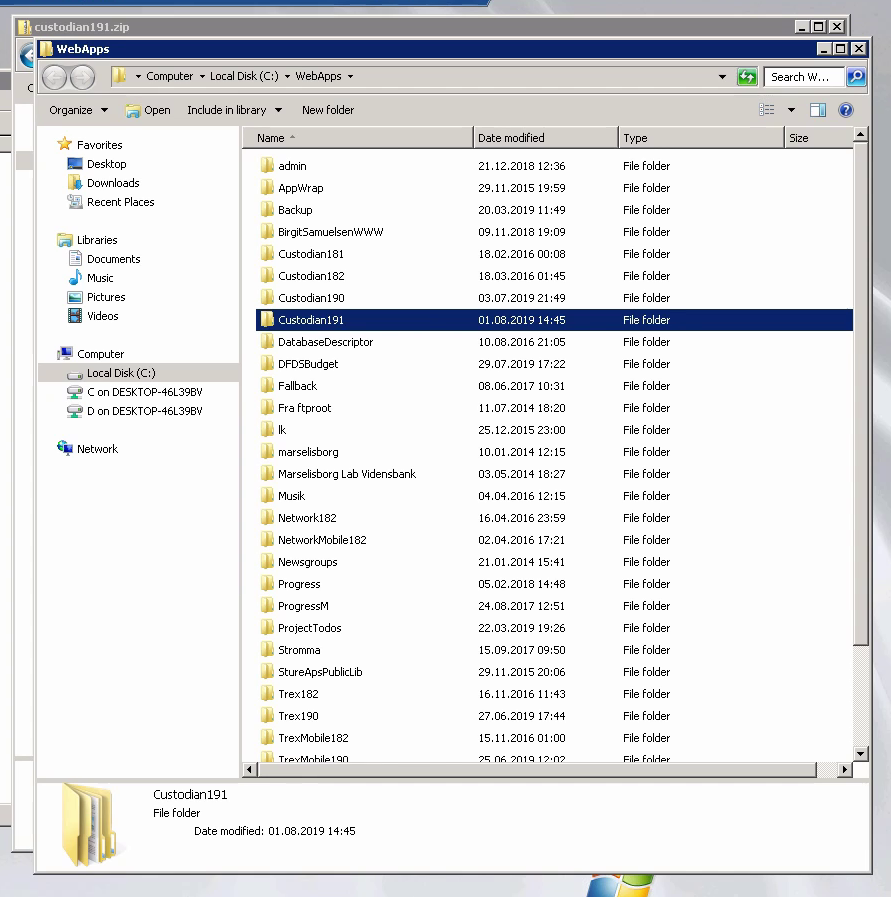
Task: Select Network in navigation pane
Action: point(97,449)
